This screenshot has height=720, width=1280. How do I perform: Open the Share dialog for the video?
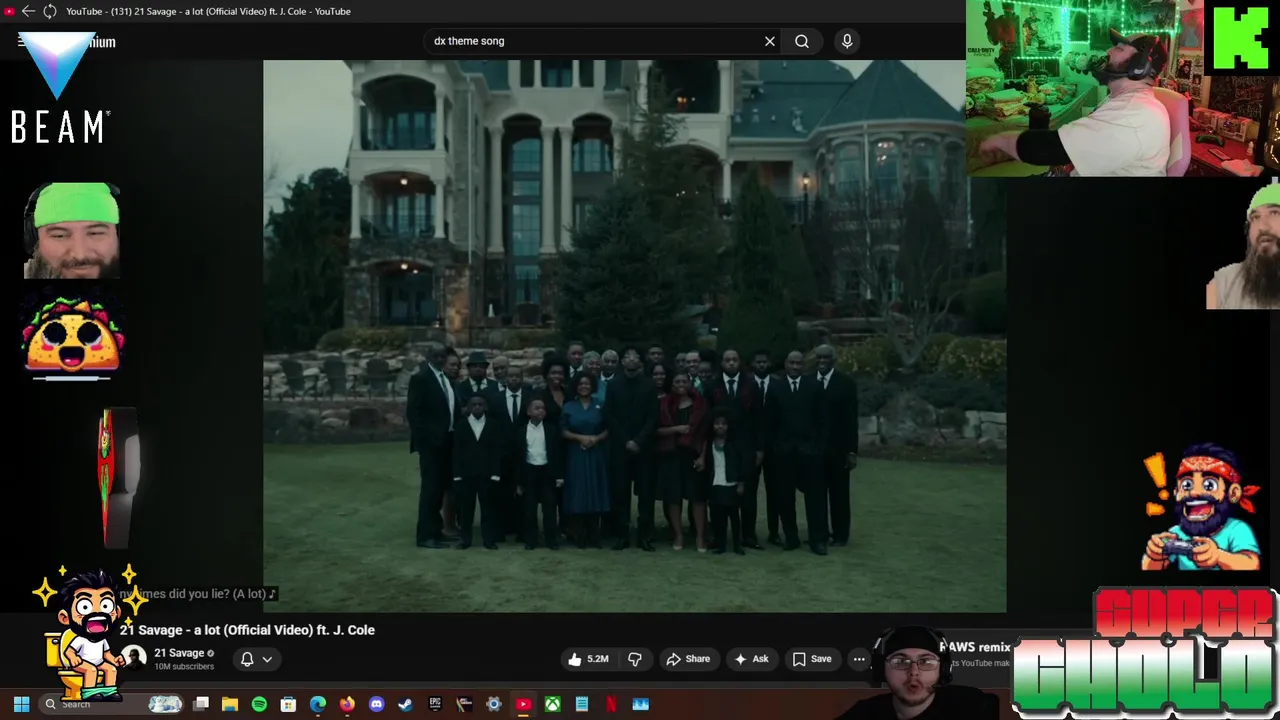point(688,659)
